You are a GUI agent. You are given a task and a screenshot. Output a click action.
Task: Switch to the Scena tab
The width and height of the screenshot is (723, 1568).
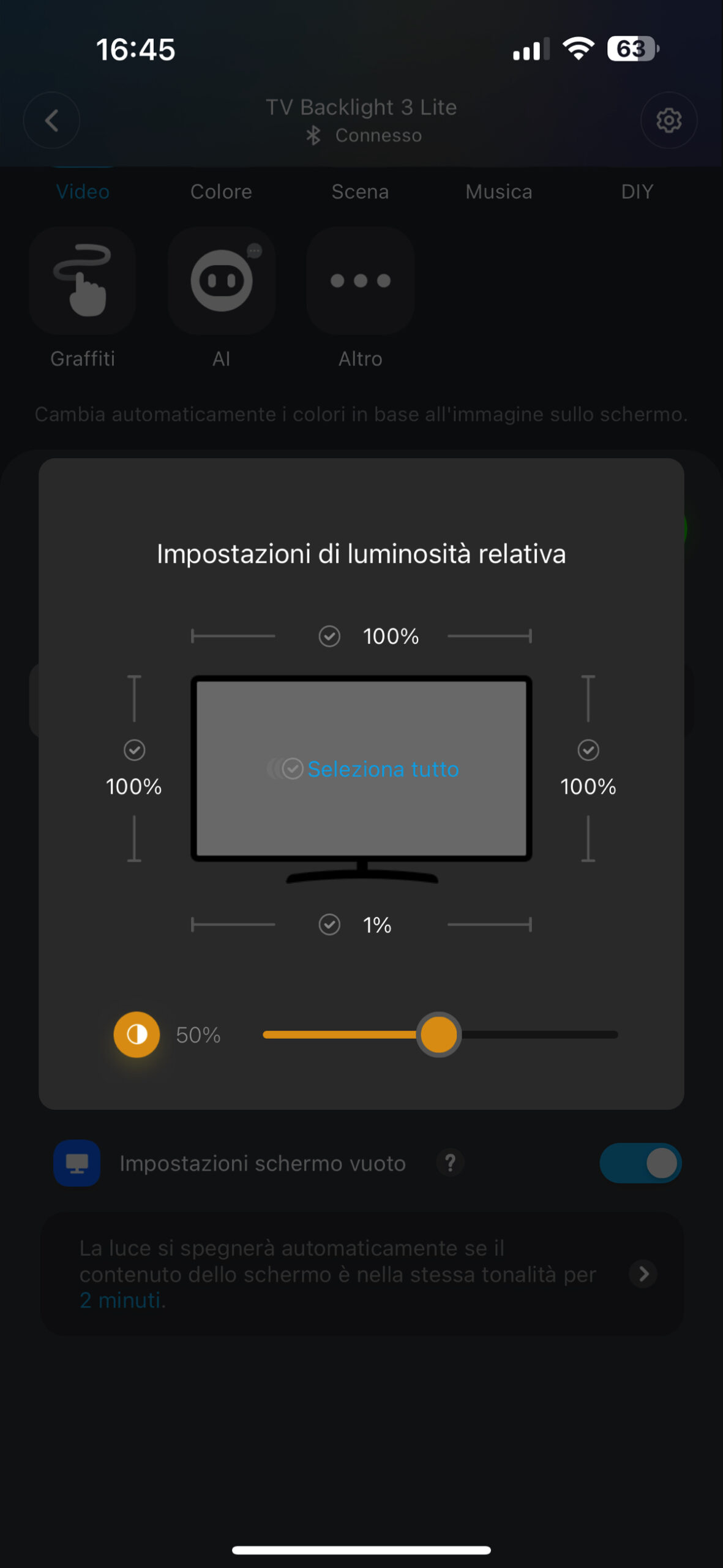pyautogui.click(x=360, y=192)
